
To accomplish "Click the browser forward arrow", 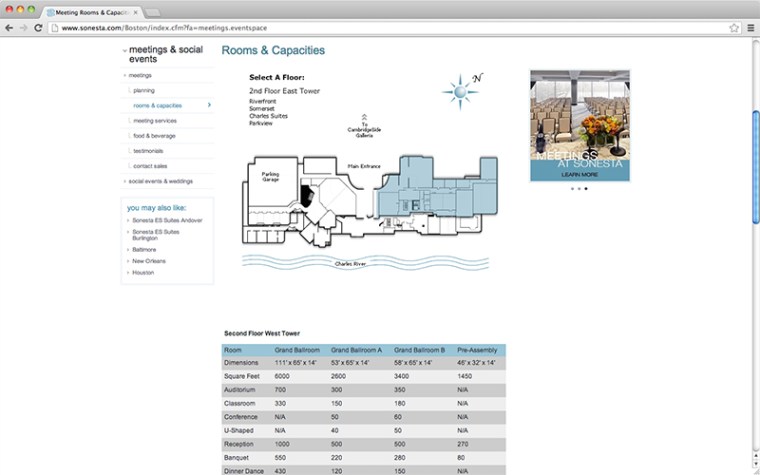I will 23,28.
